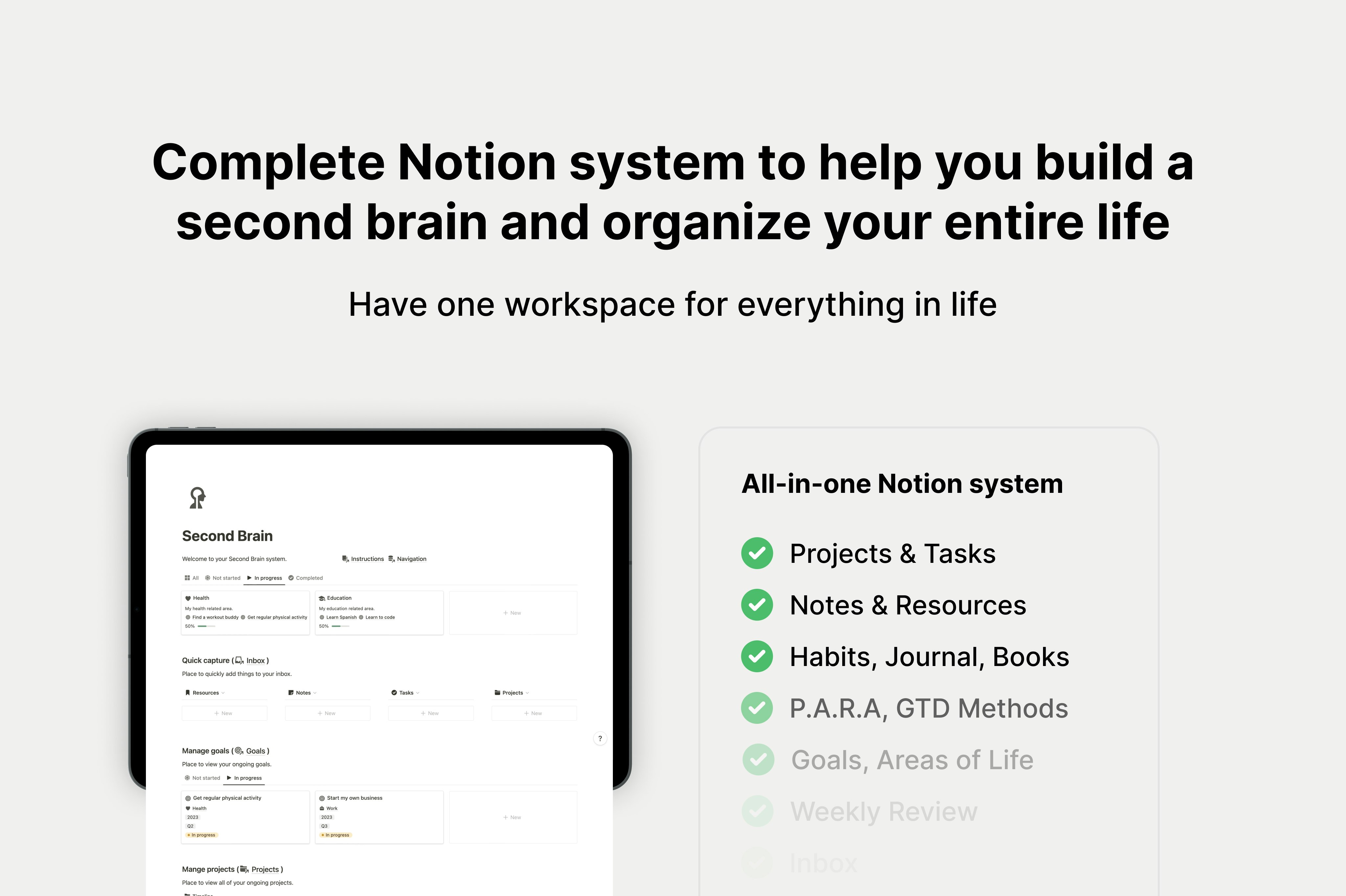Click the graduation cap Education icon
Viewport: 1346px width, 896px height.
(322, 598)
